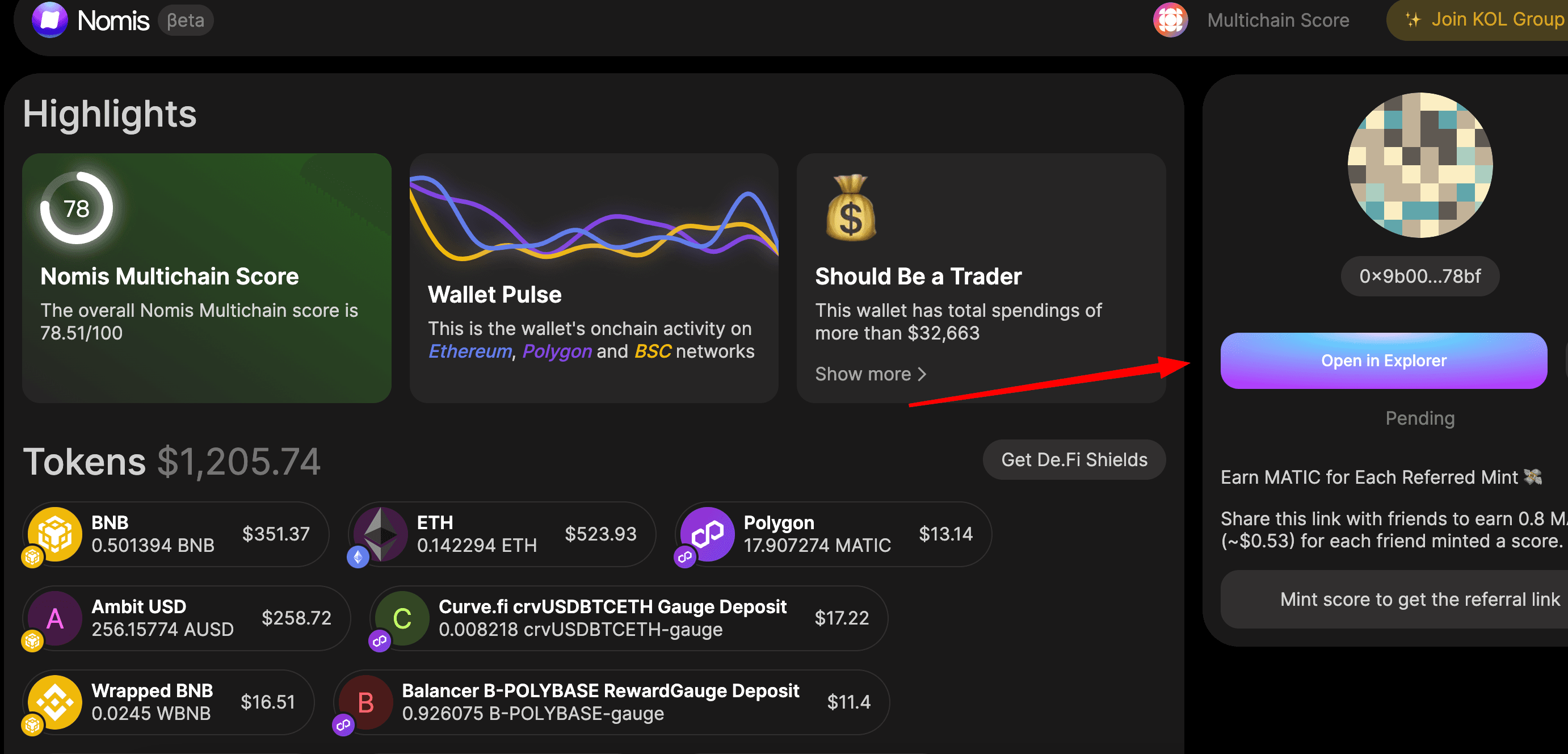The height and width of the screenshot is (754, 1568).
Task: Click the Curve.fi letter C icon
Action: [402, 618]
